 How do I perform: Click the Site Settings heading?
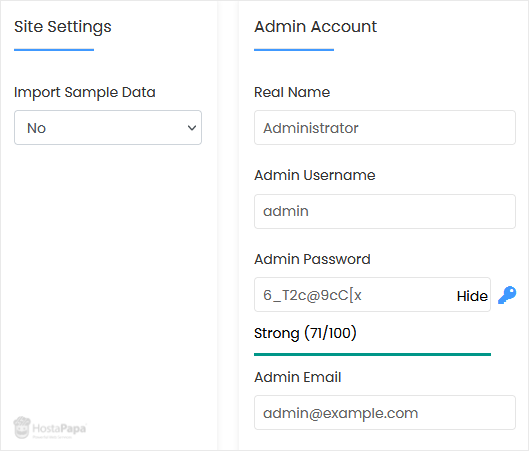tap(63, 27)
